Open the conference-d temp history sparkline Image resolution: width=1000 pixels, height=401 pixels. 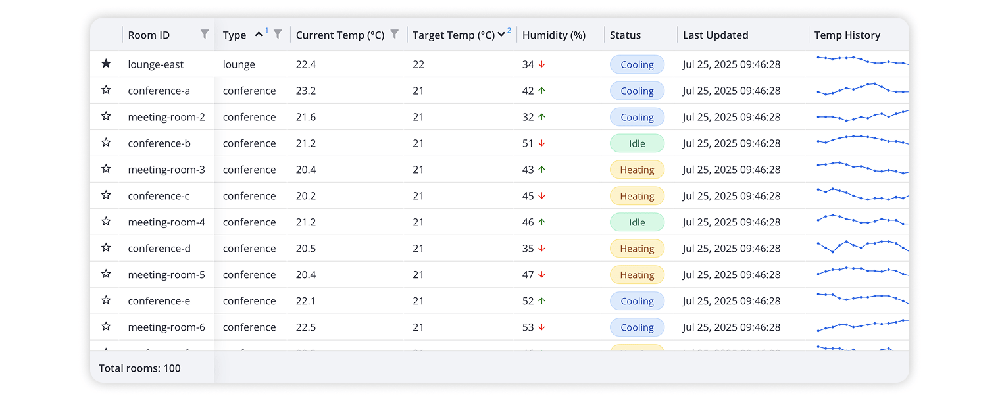[861, 246]
